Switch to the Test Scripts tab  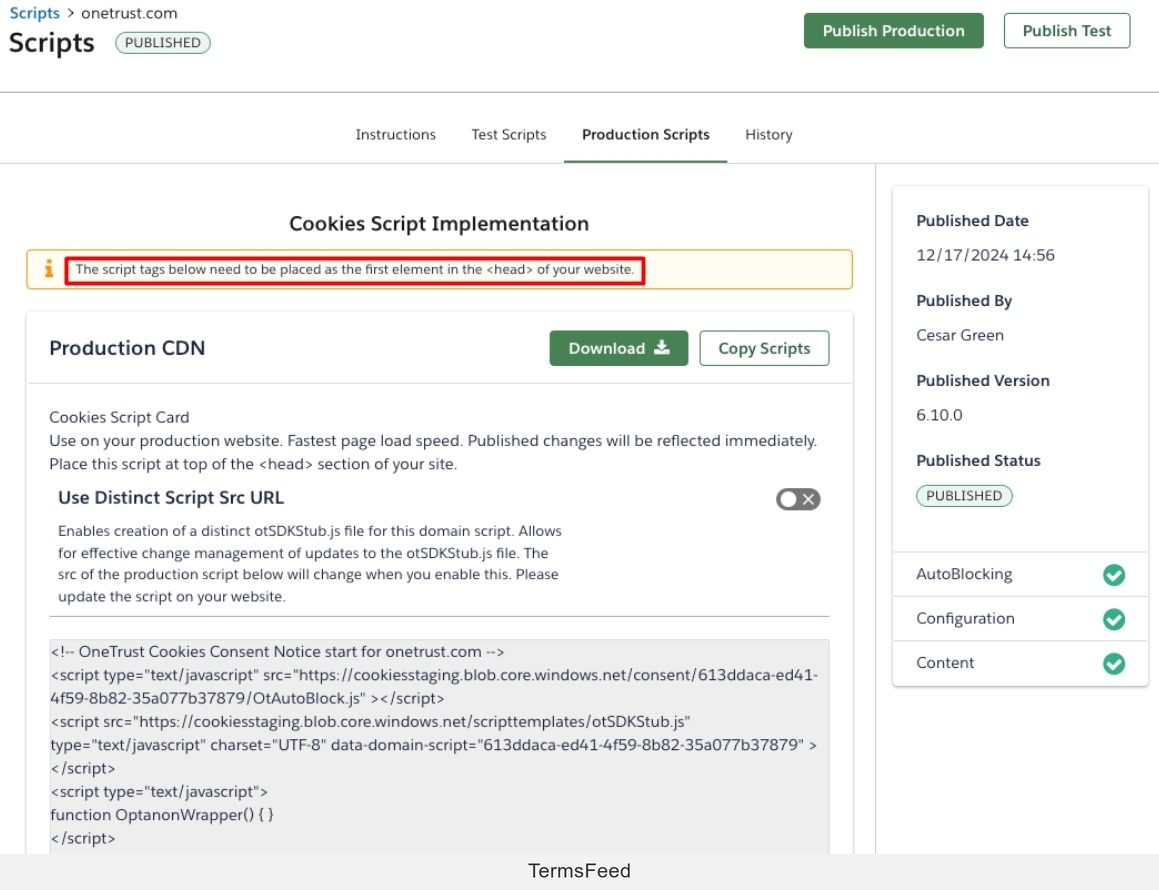point(509,135)
